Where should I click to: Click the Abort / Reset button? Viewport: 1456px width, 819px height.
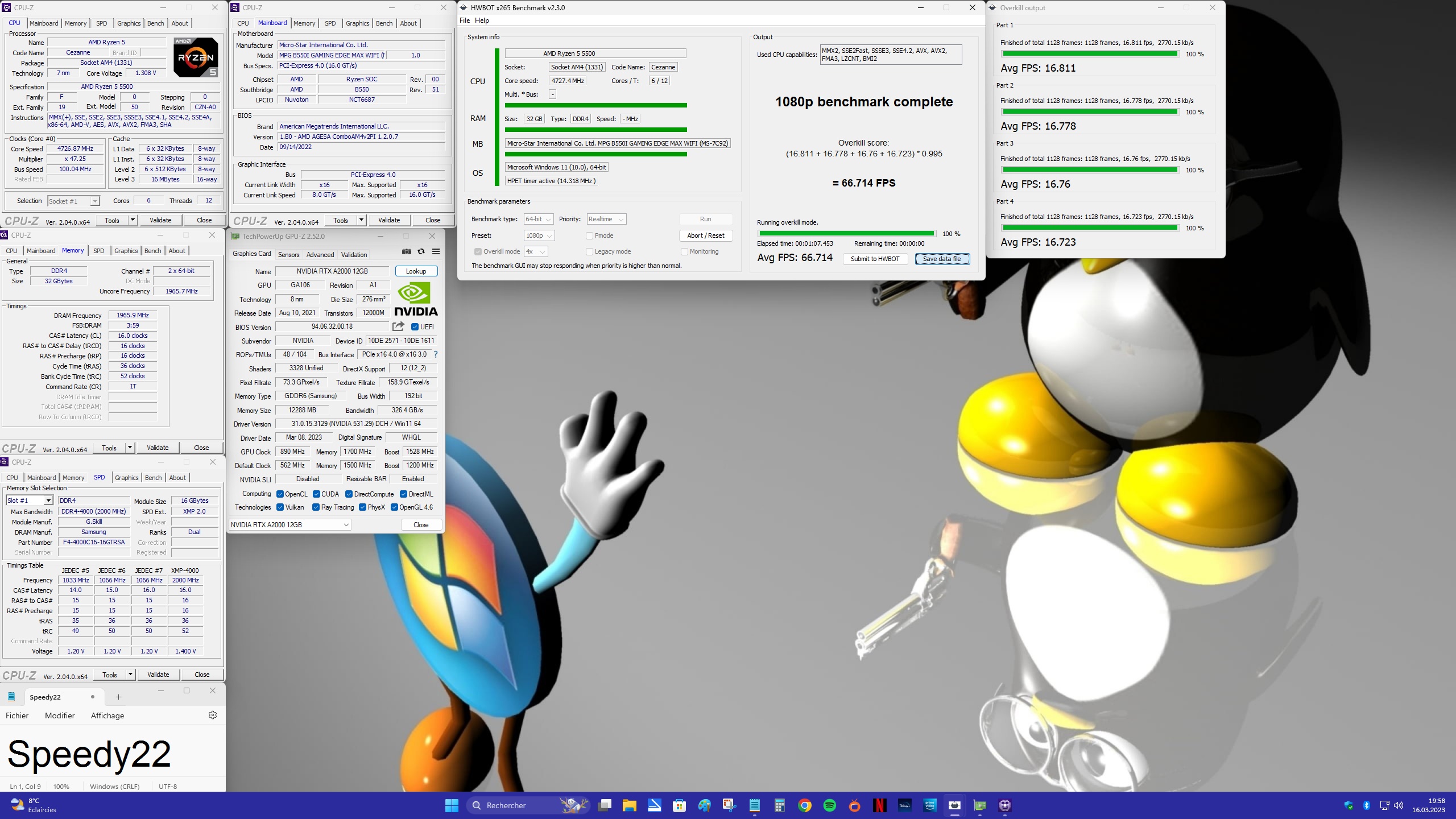[705, 235]
